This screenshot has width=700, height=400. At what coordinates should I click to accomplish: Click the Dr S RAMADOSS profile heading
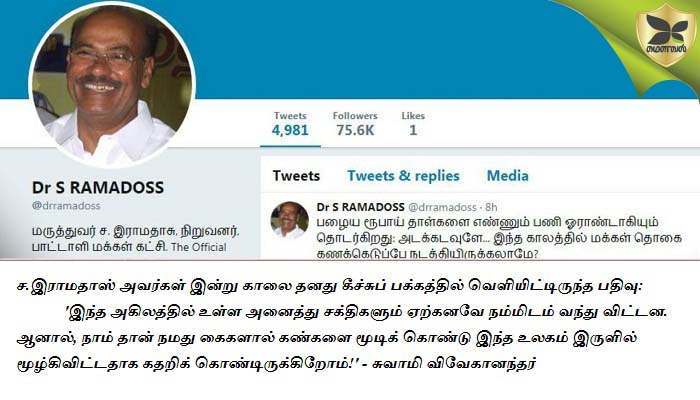coord(98,188)
